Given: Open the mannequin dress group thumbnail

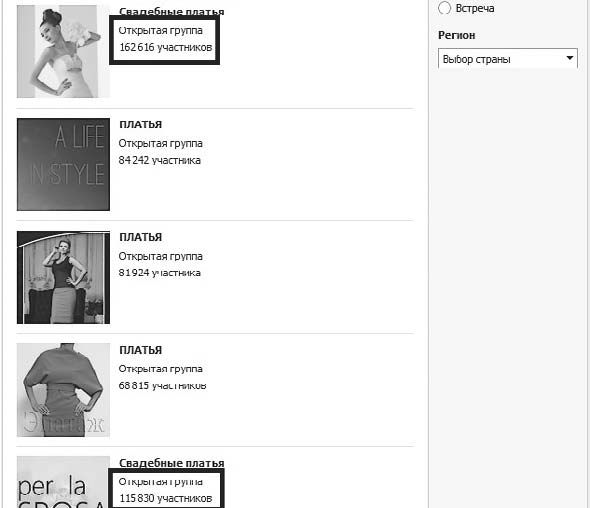Looking at the screenshot, I should 63,390.
